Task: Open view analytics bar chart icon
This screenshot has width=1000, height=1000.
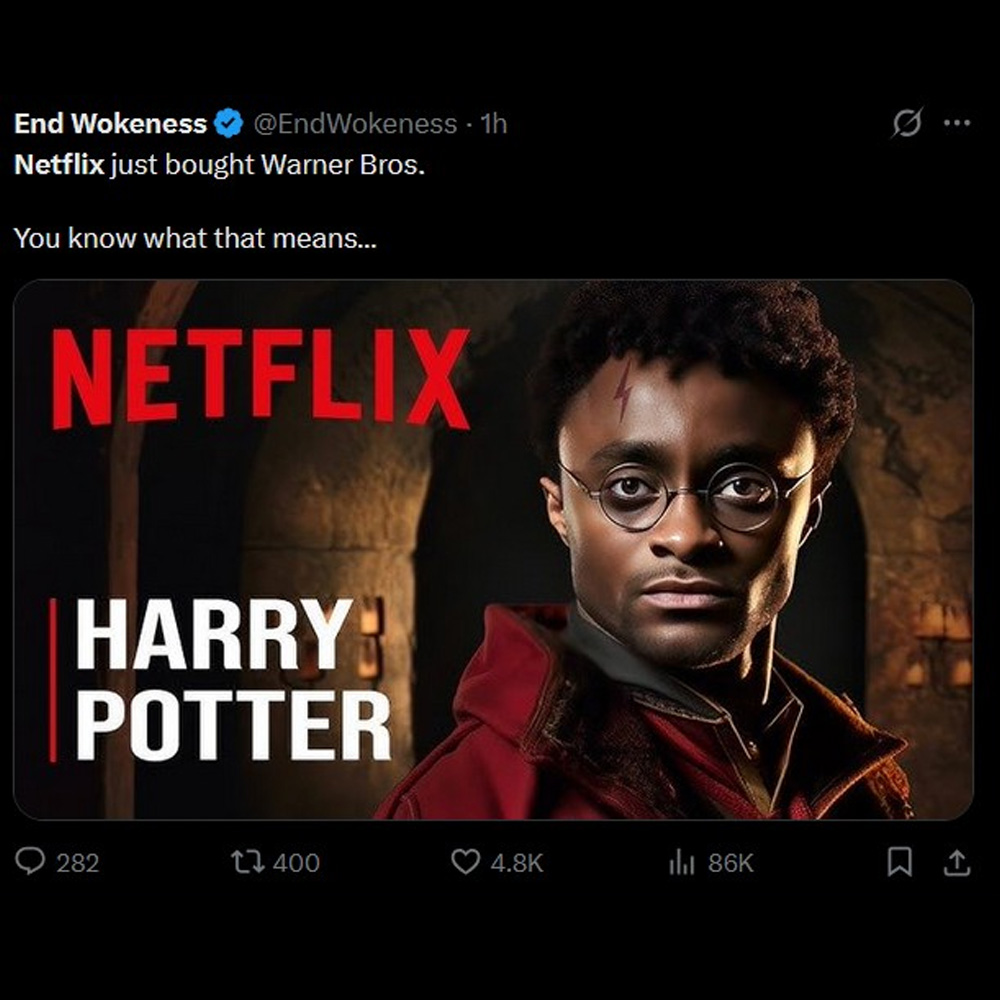Action: click(x=682, y=861)
